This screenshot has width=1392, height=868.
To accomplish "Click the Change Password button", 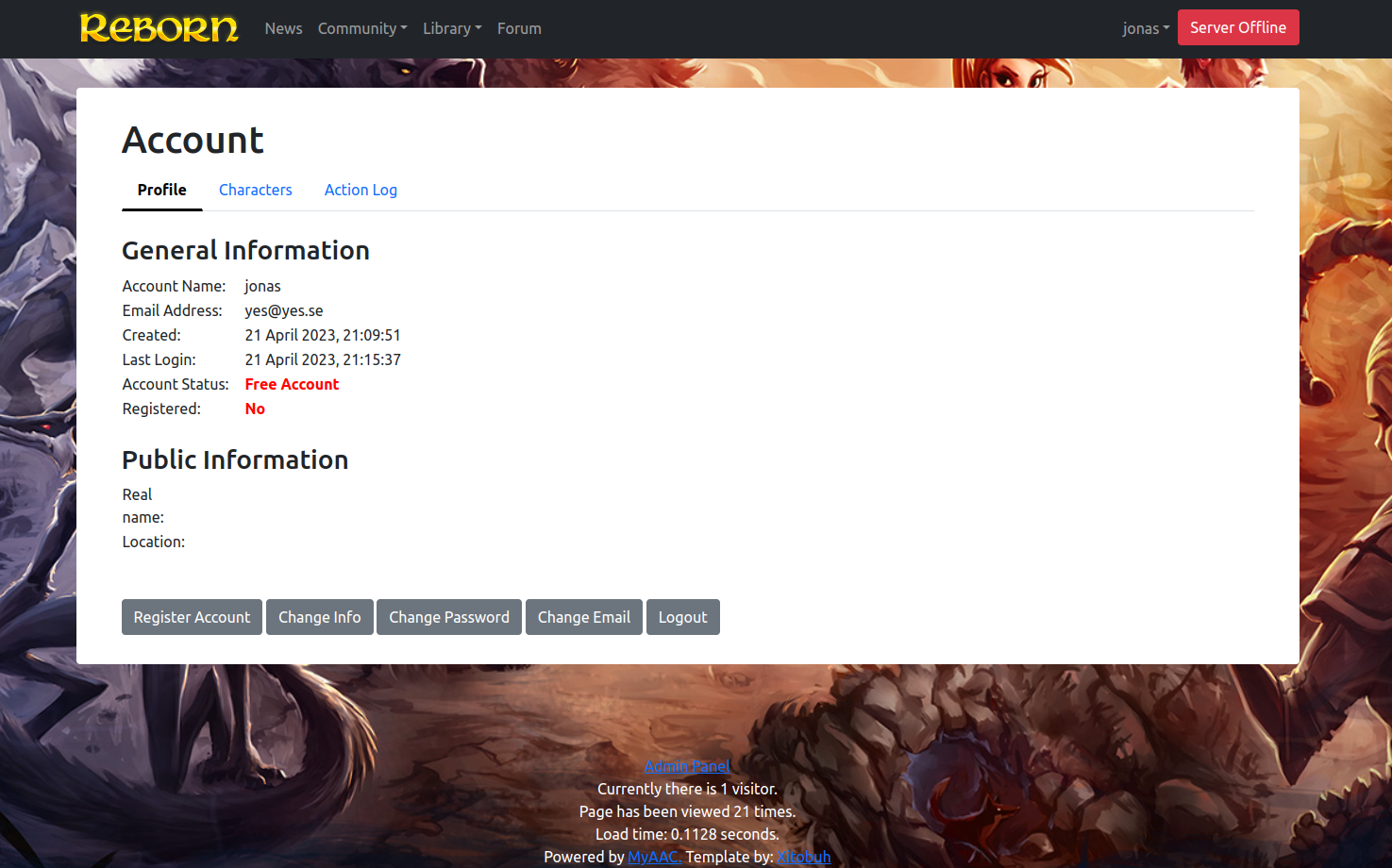I will pyautogui.click(x=448, y=616).
